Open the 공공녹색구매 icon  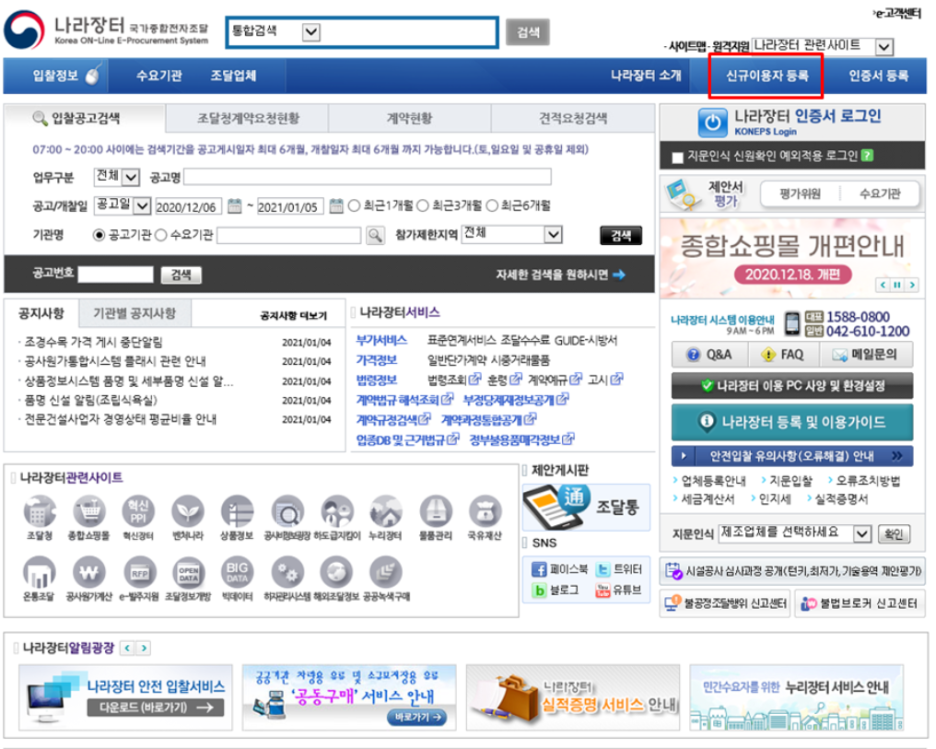[386, 572]
